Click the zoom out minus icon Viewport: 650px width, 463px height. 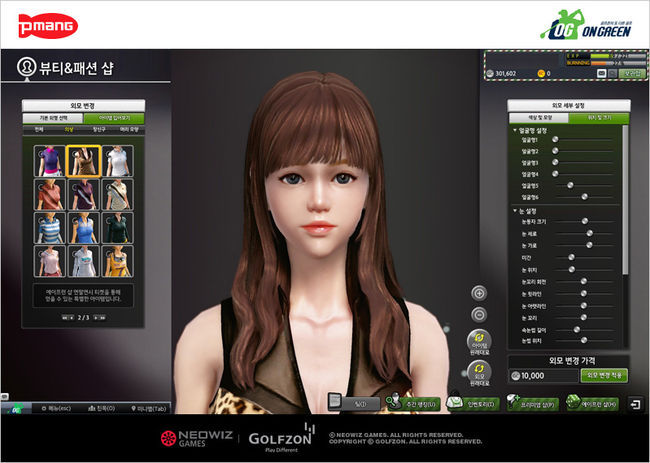pos(479,315)
